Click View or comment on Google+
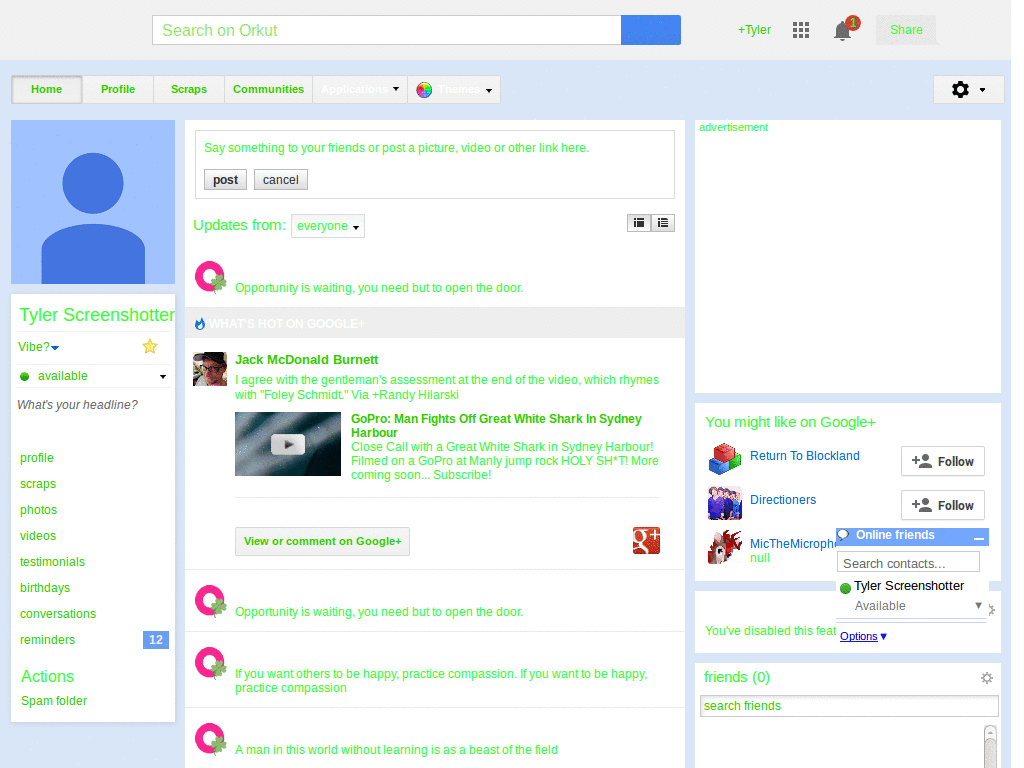Image resolution: width=1024 pixels, height=768 pixels. point(323,541)
